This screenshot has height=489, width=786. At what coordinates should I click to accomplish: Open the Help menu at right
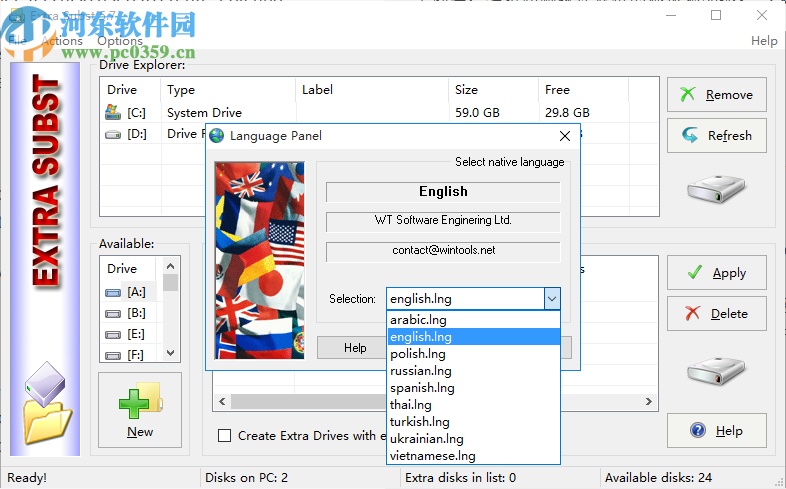click(x=764, y=41)
